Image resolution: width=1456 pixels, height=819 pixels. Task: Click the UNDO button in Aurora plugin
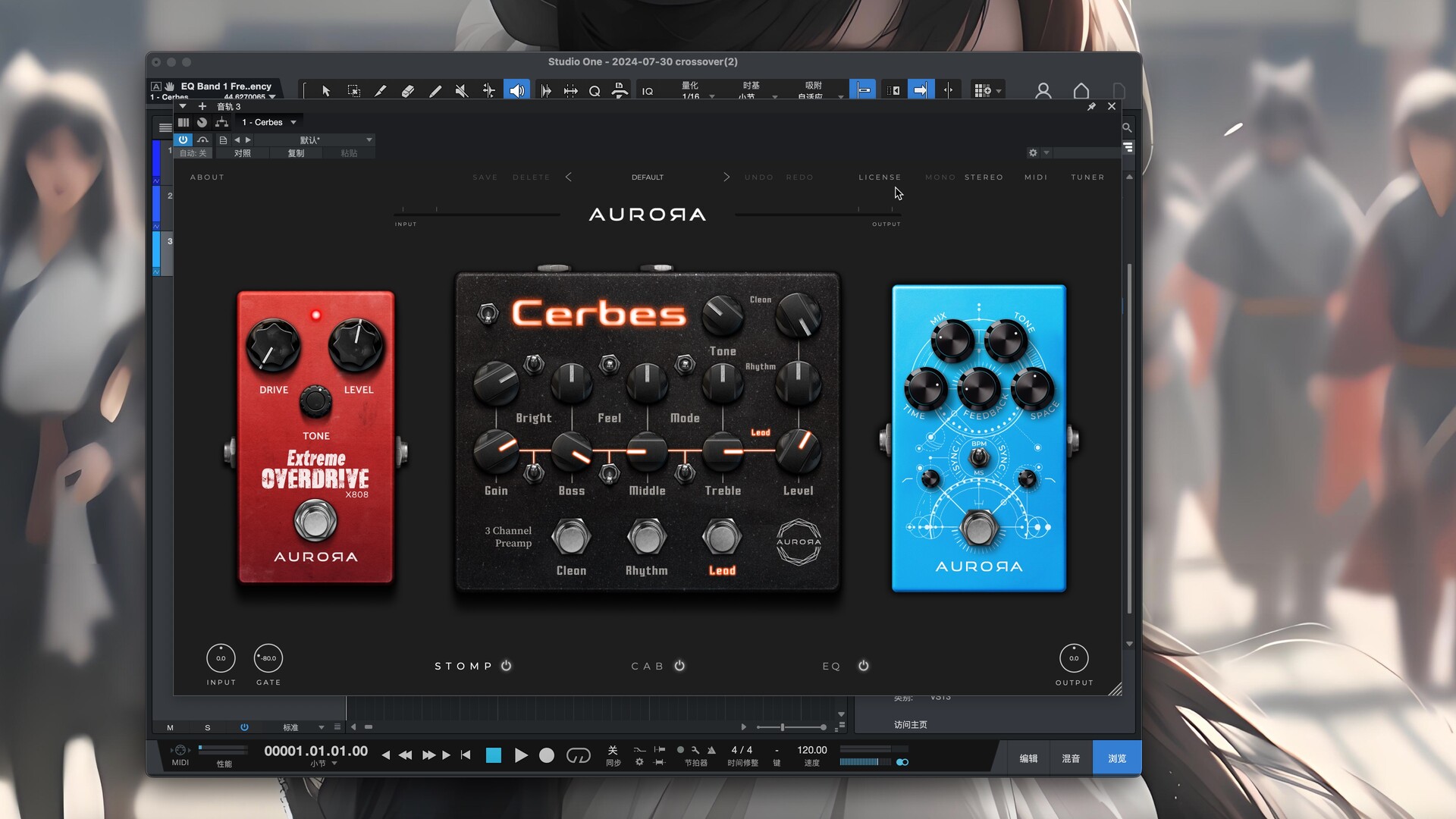click(758, 177)
